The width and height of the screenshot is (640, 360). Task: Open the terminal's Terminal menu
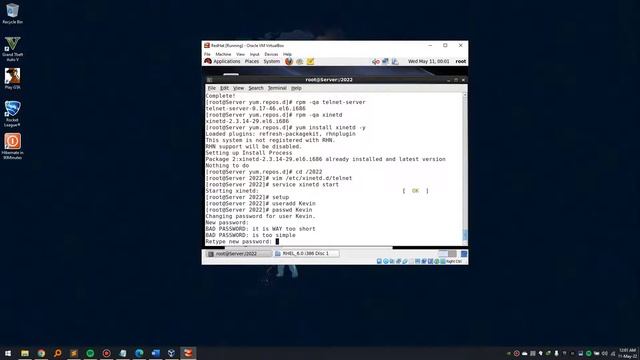(277, 88)
